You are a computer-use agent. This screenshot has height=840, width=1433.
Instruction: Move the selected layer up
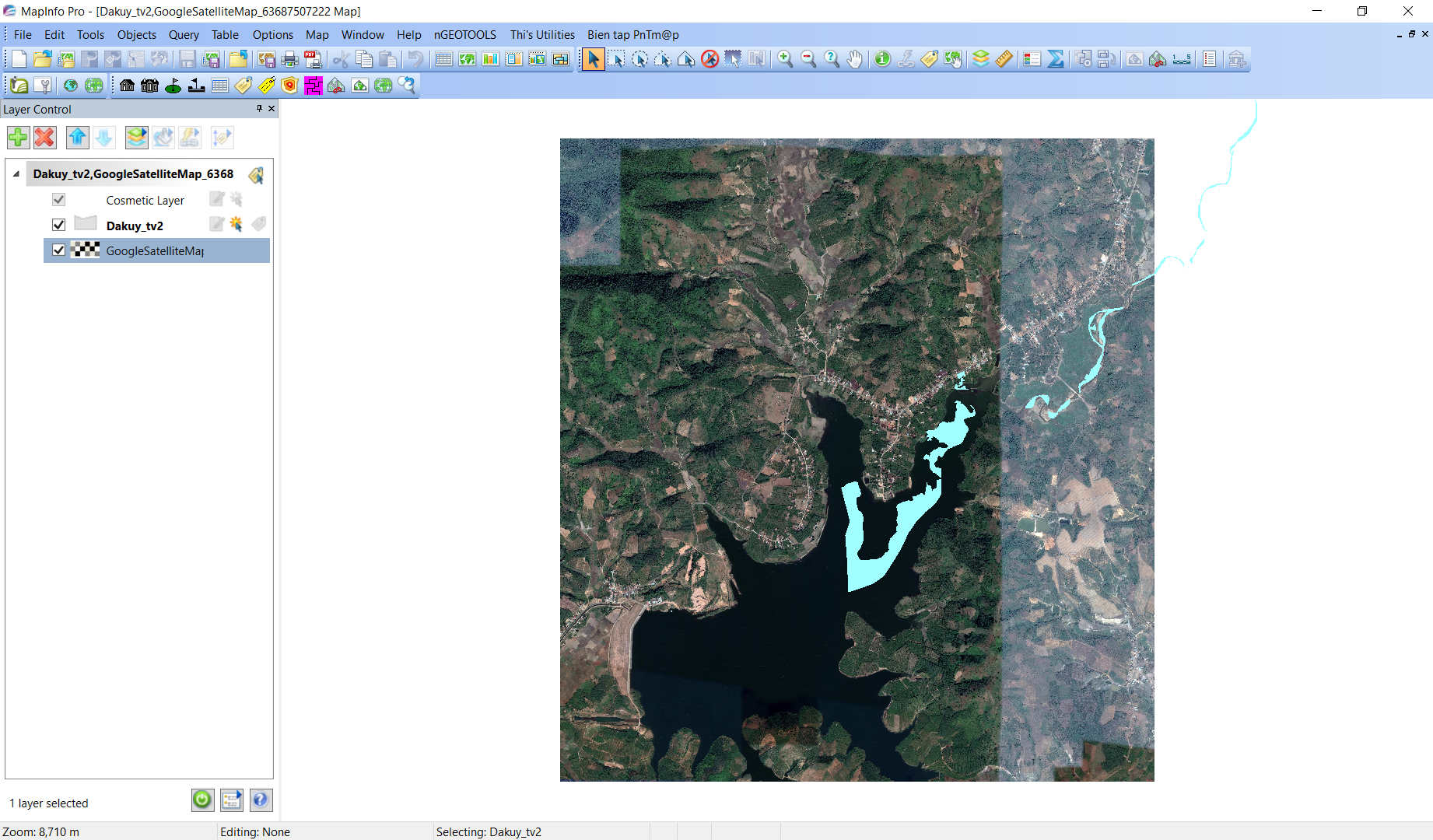click(78, 138)
